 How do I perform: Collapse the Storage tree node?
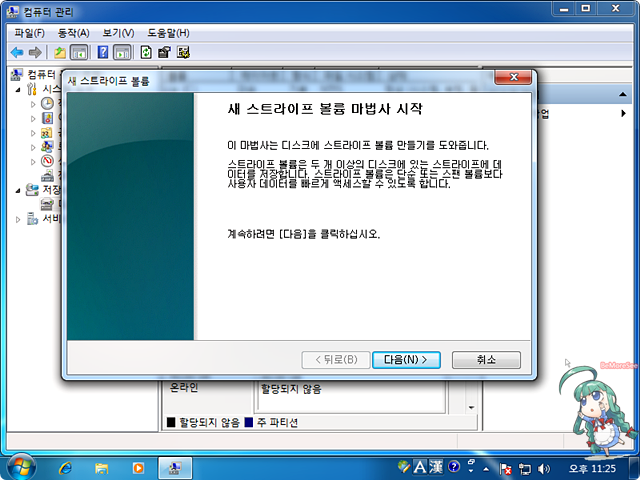point(19,189)
